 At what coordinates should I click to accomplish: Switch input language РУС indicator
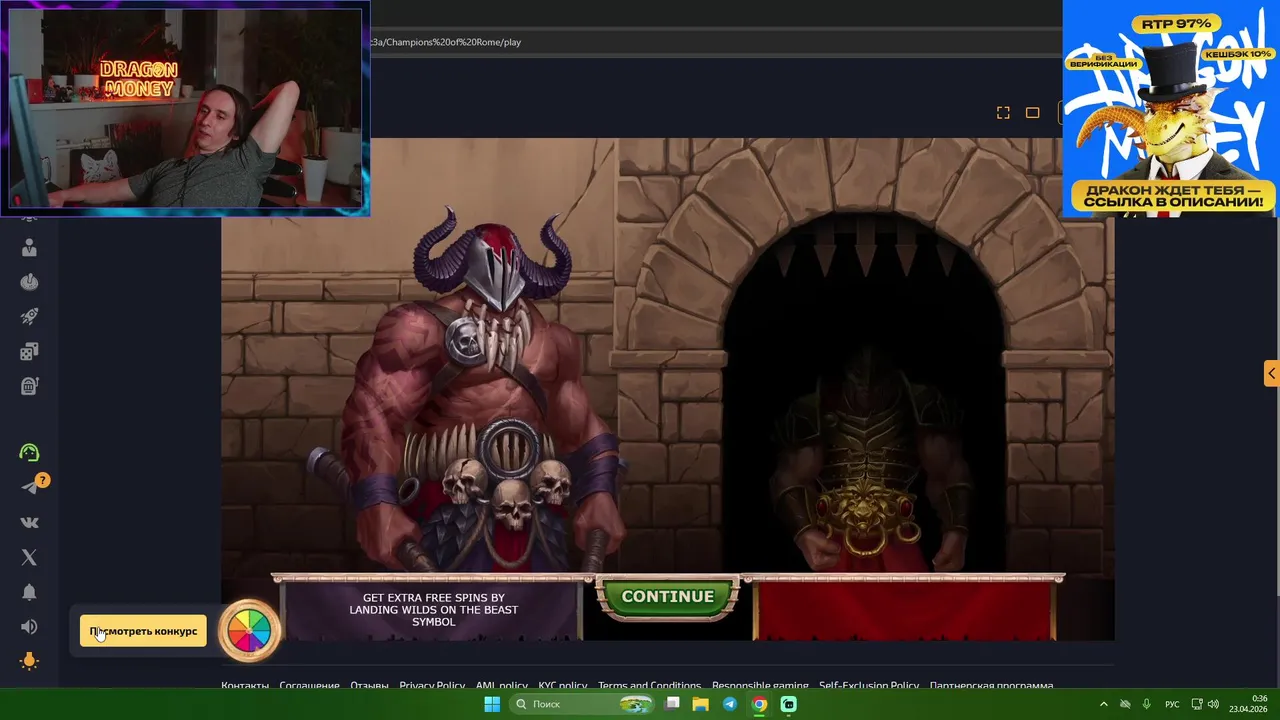point(1172,704)
